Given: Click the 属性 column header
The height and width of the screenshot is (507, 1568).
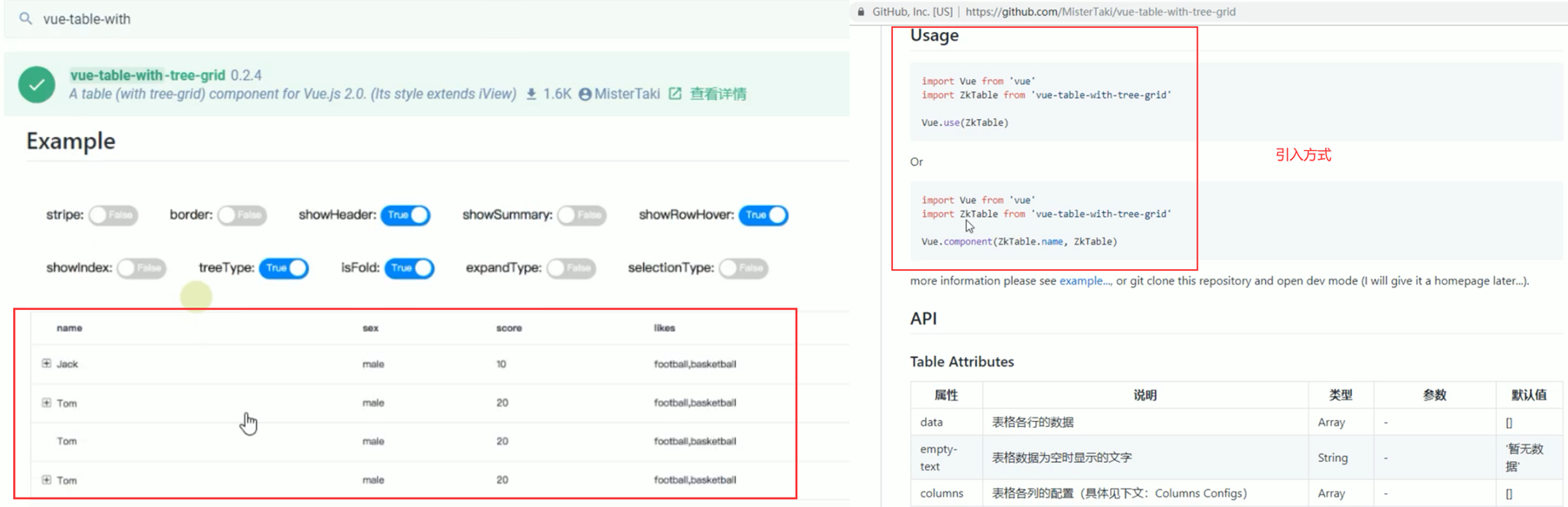Looking at the screenshot, I should (x=947, y=395).
